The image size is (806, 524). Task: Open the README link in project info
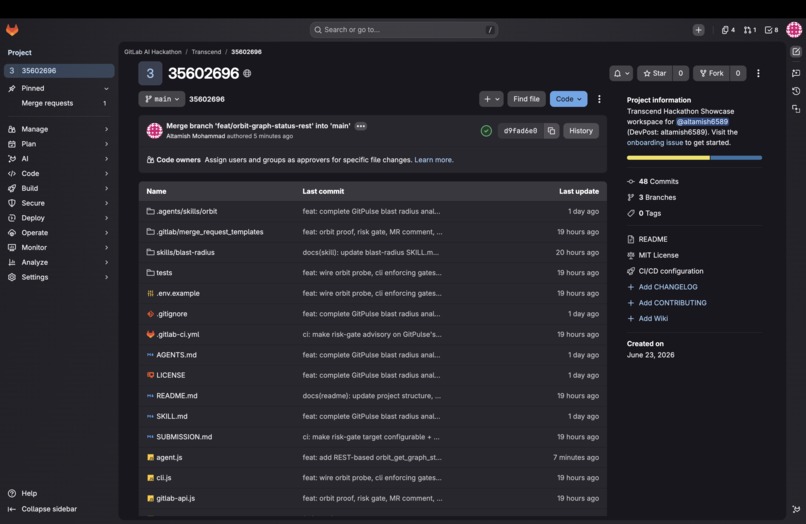tap(647, 240)
